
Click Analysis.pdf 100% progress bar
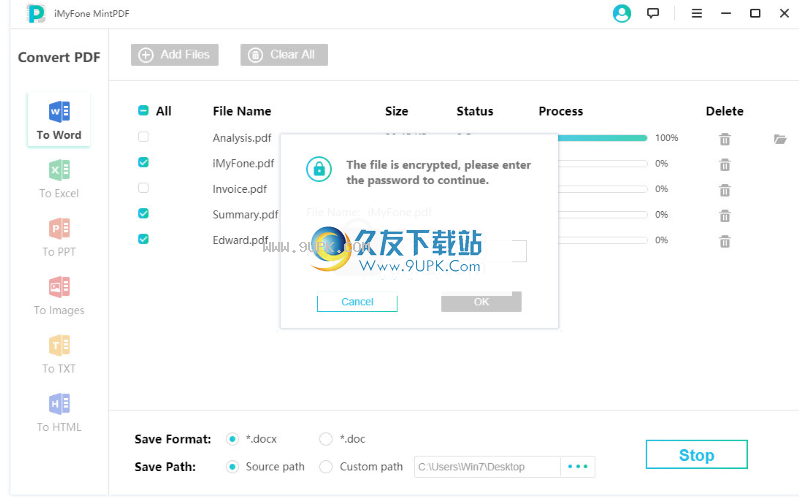603,138
